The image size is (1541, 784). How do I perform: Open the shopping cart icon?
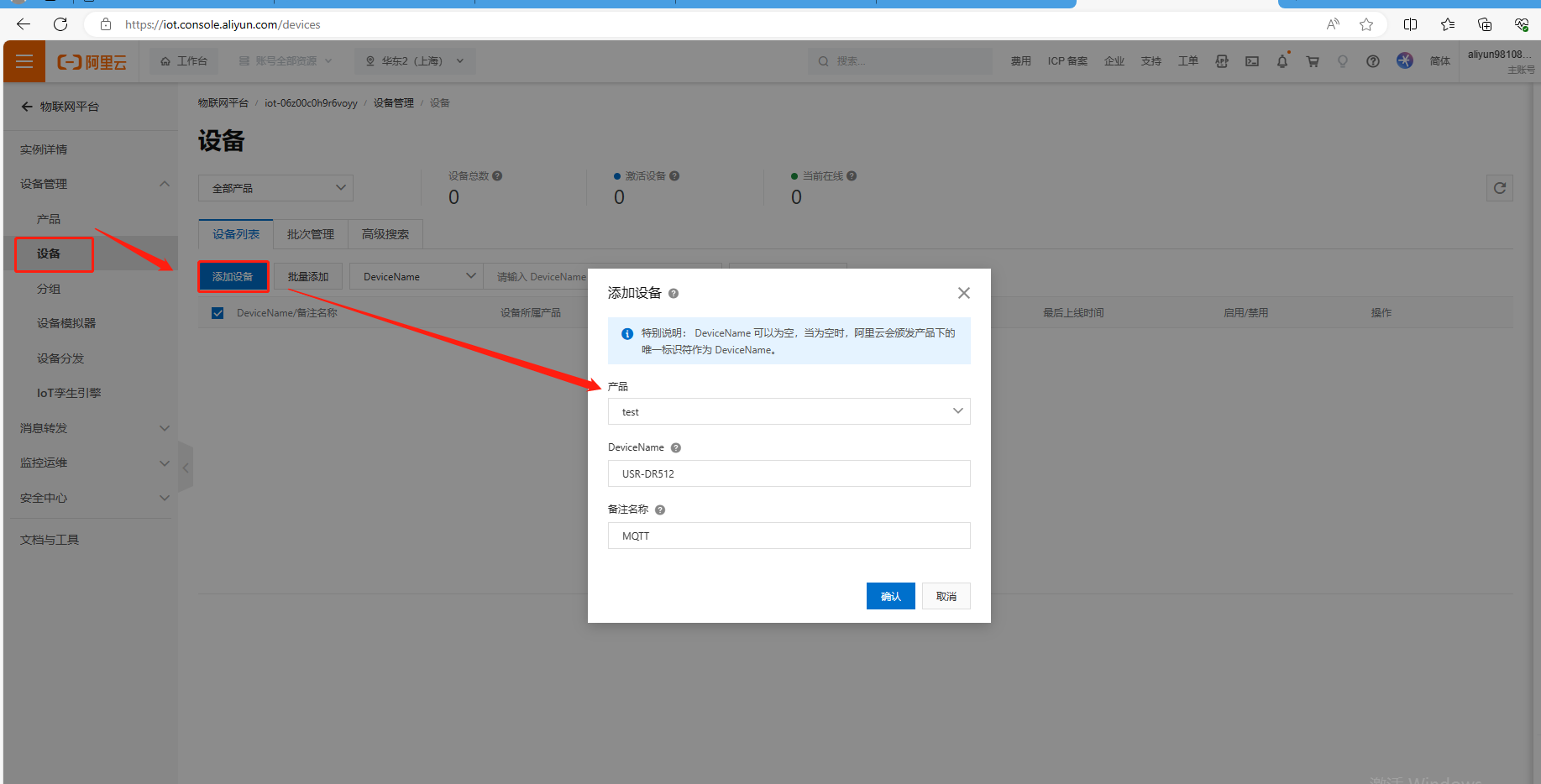click(1313, 61)
